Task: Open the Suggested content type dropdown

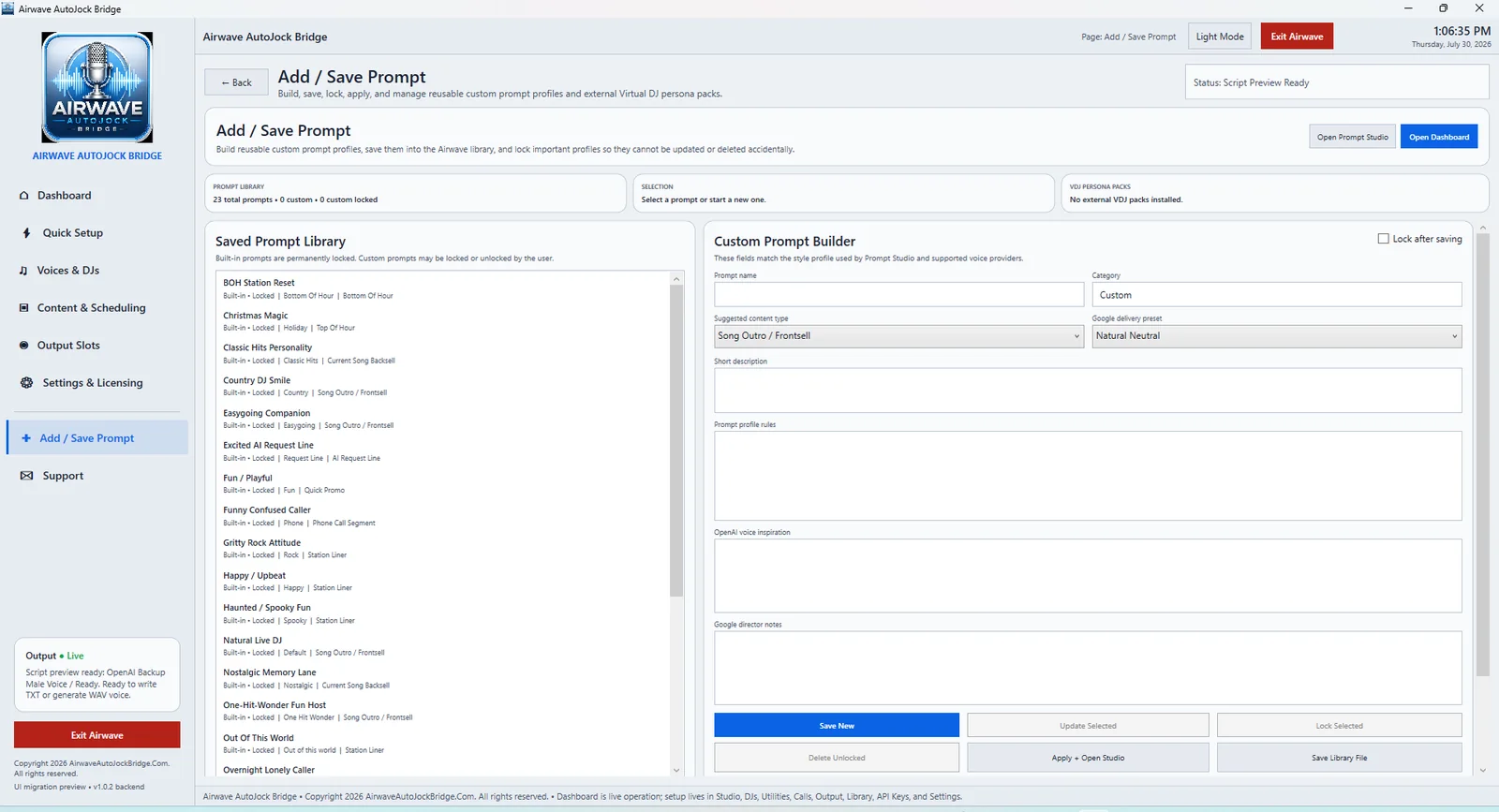Action: [x=898, y=336]
